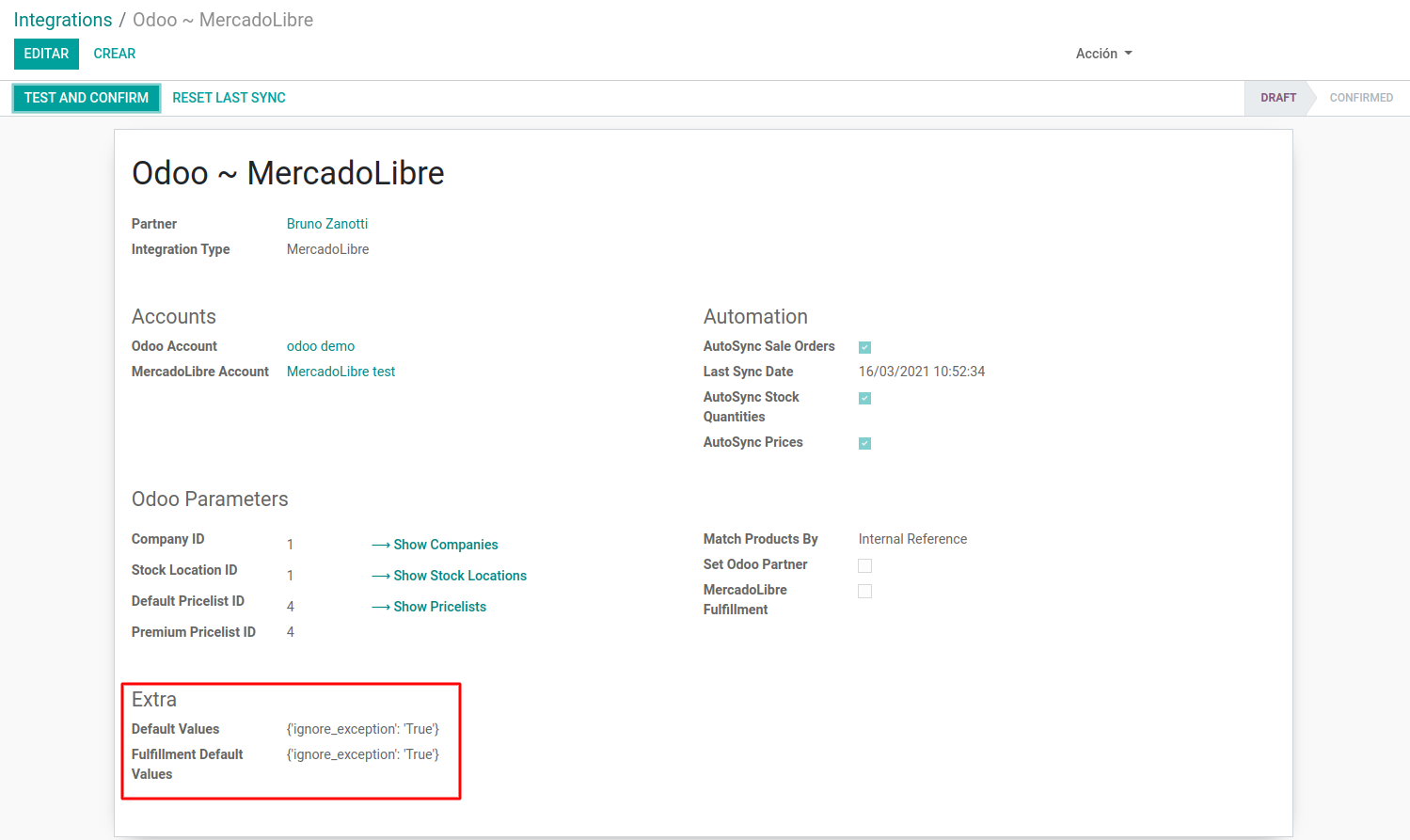Open partner Bruno Zanotti link
The image size is (1410, 840).
click(x=327, y=224)
